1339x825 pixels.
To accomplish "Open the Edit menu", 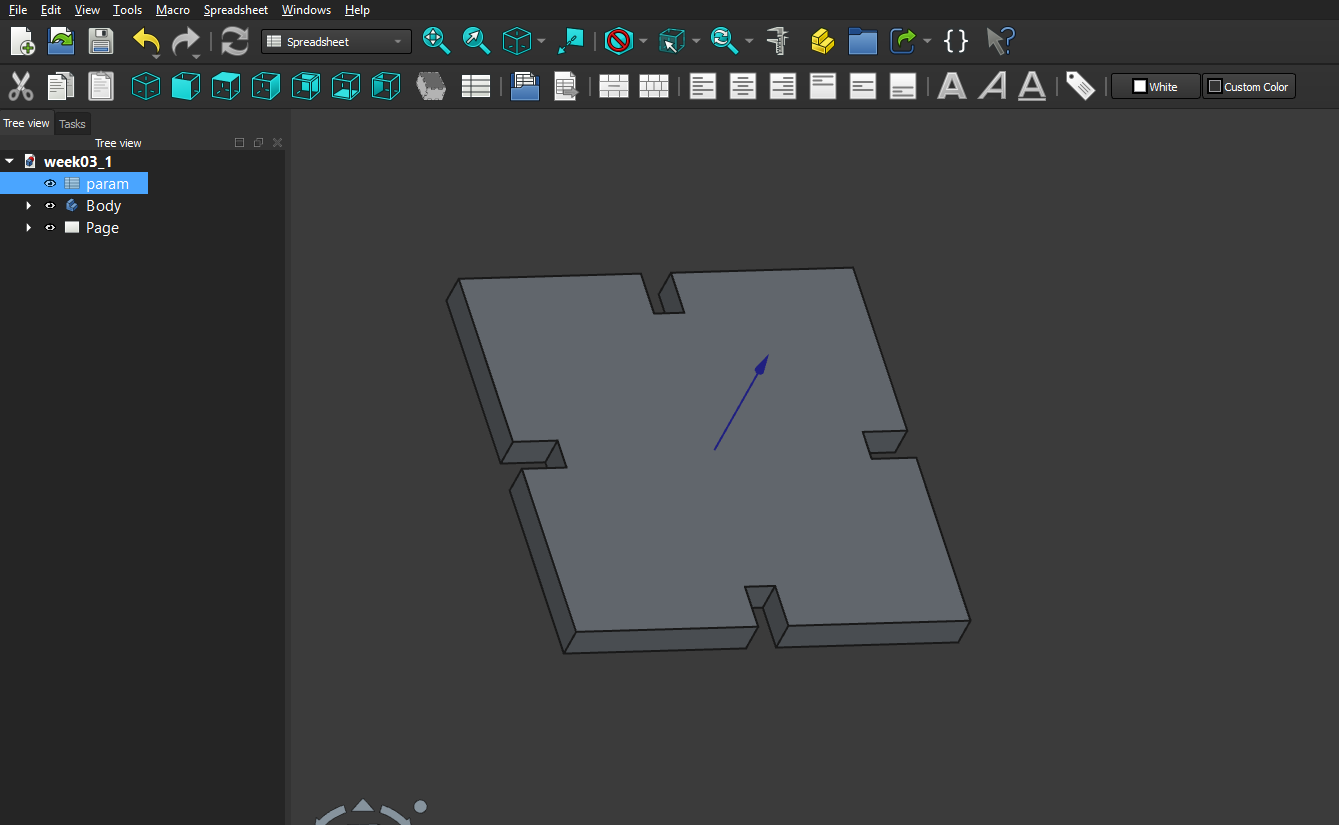I will [x=51, y=10].
